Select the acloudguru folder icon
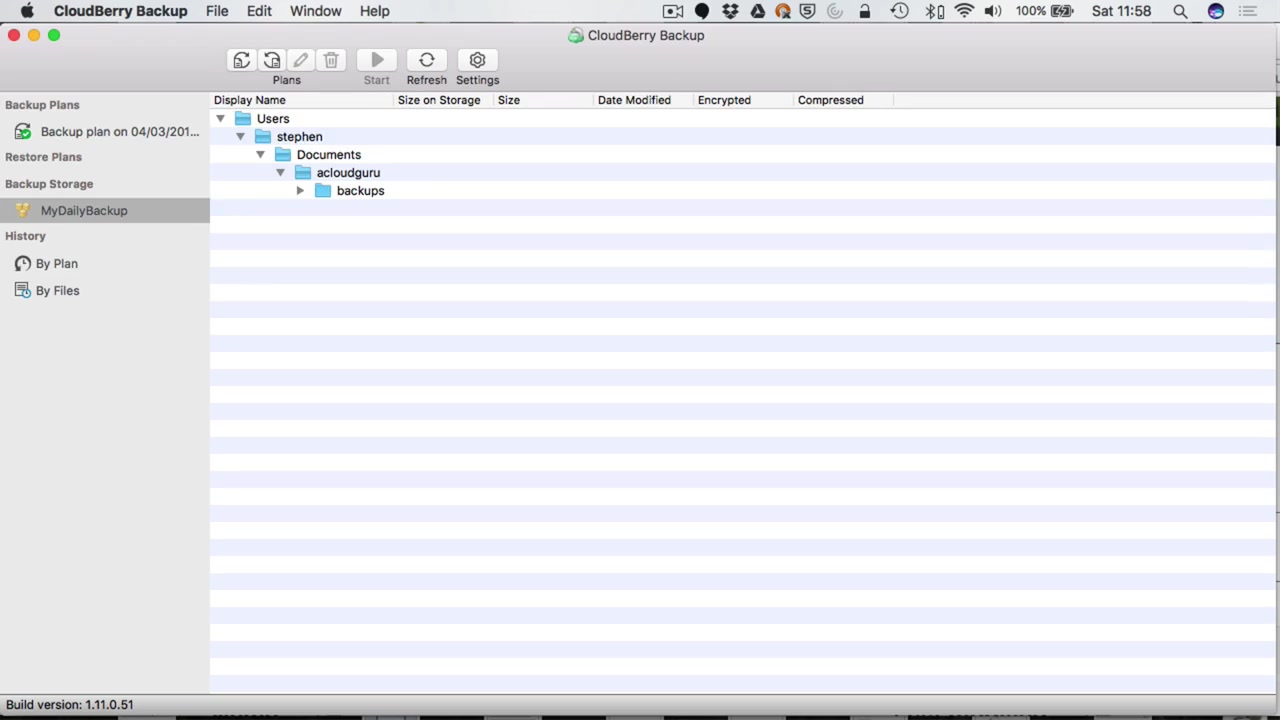The width and height of the screenshot is (1280, 720). (x=303, y=173)
